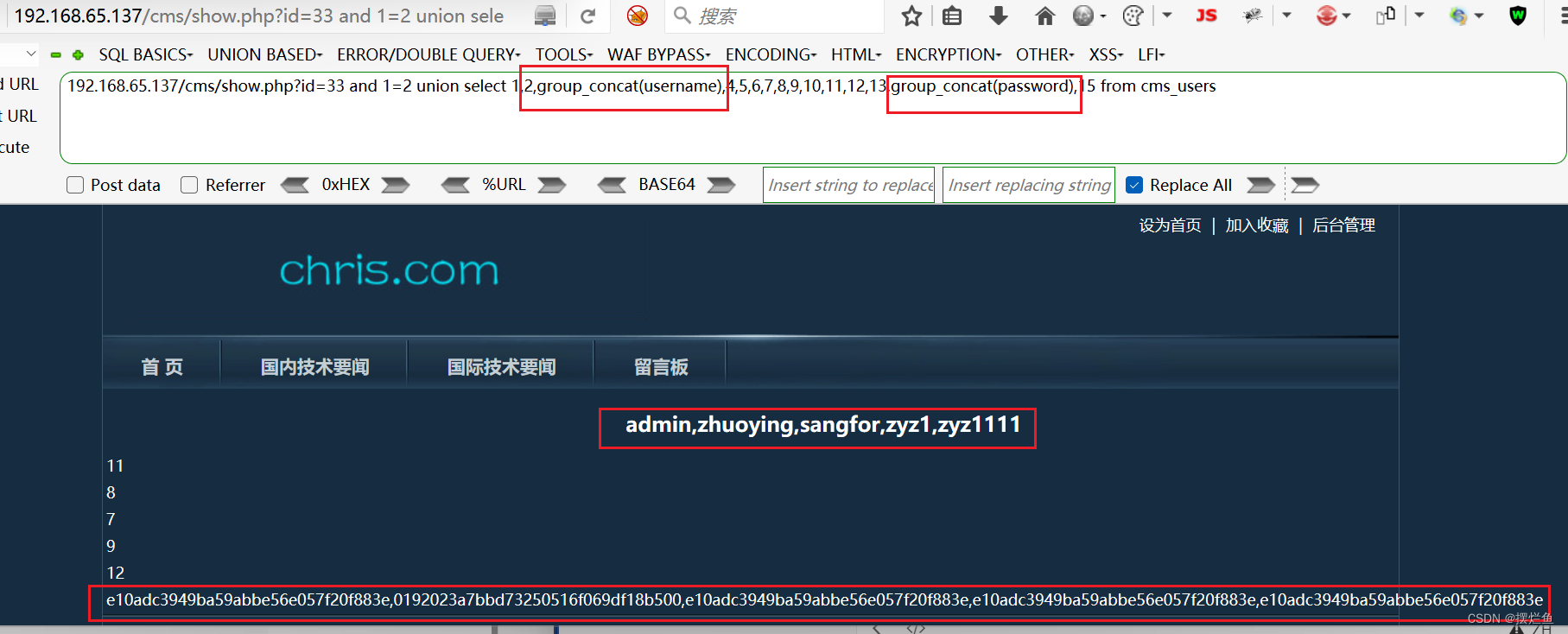Click right arrow beside %URL

click(551, 185)
